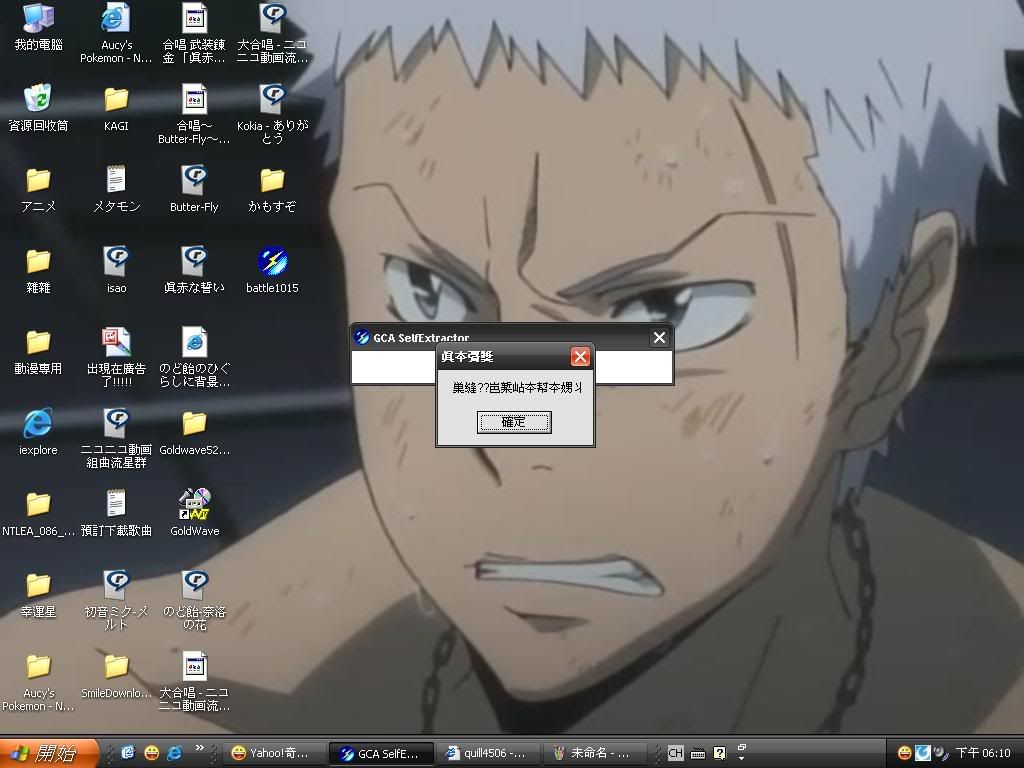Image resolution: width=1024 pixels, height=768 pixels.
Task: Switch to the quill4506 taskbar window
Action: 488,753
